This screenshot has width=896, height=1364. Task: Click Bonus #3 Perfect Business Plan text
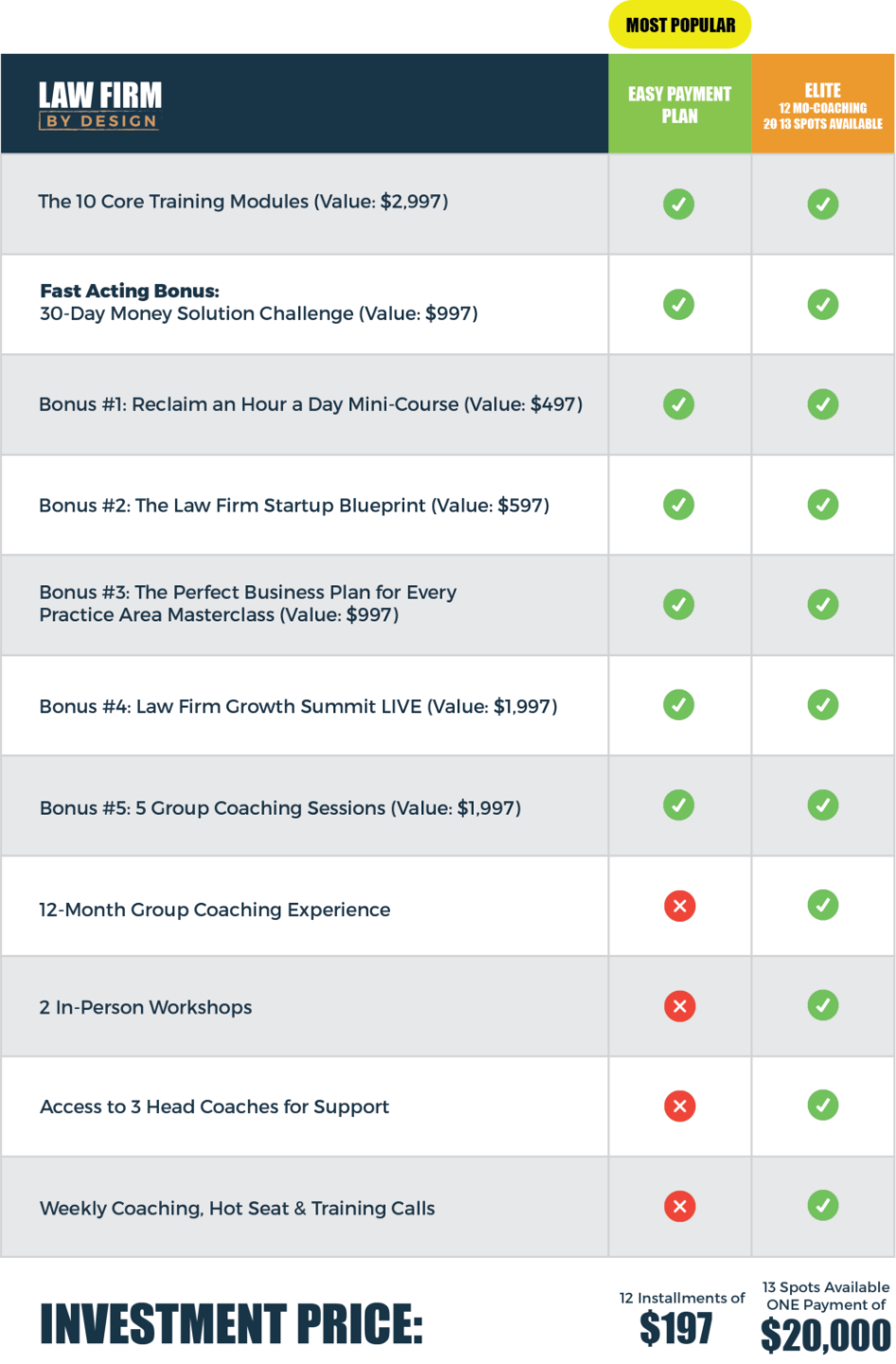[247, 603]
